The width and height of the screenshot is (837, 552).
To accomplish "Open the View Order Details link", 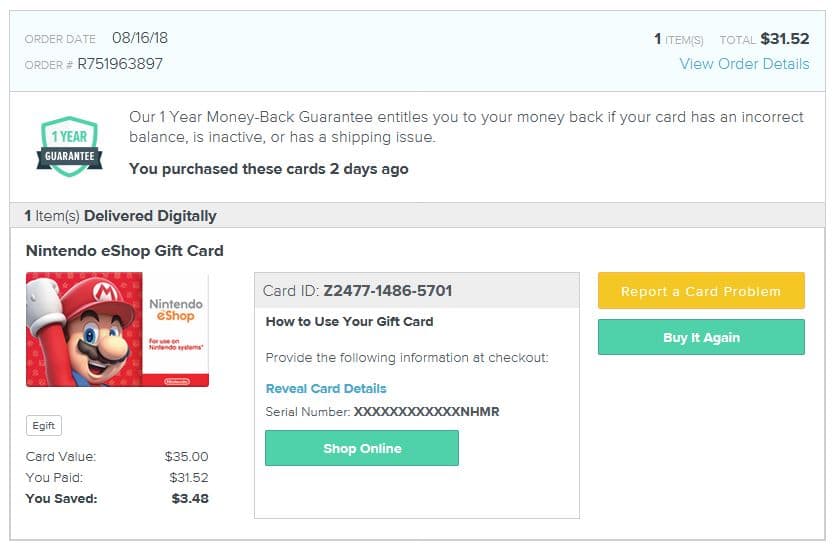I will 744,64.
